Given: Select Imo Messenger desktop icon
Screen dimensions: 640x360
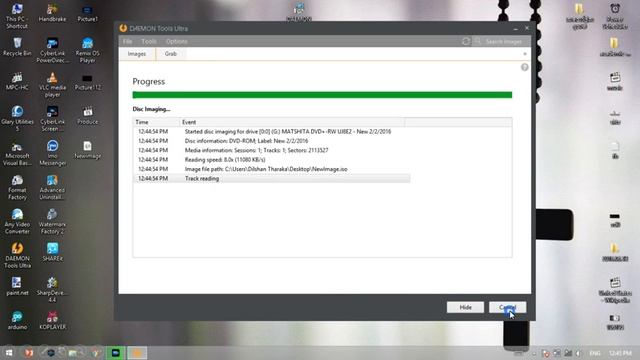Looking at the screenshot, I should pyautogui.click(x=52, y=153).
